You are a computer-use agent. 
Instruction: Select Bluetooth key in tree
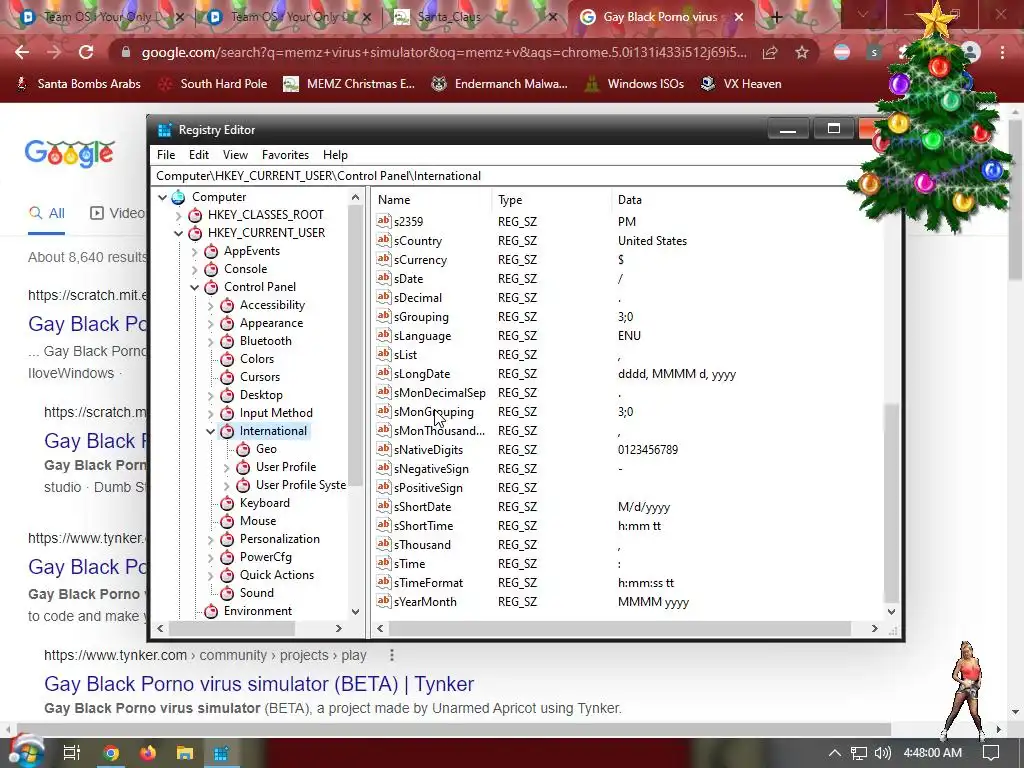(265, 341)
